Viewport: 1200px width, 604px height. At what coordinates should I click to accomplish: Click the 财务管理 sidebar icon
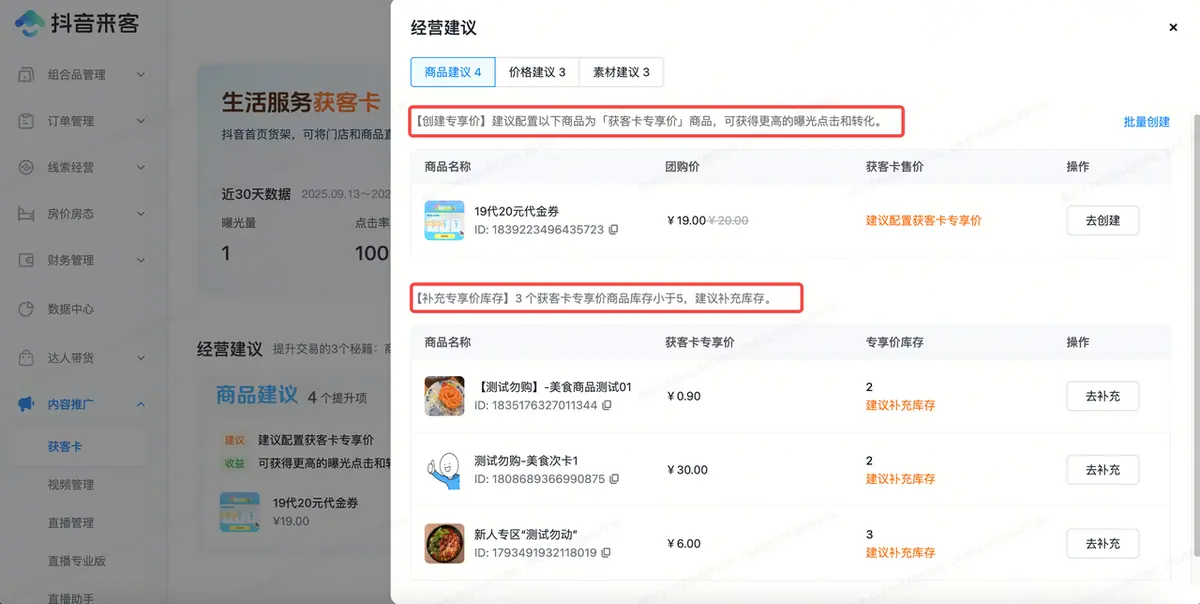pos(27,260)
